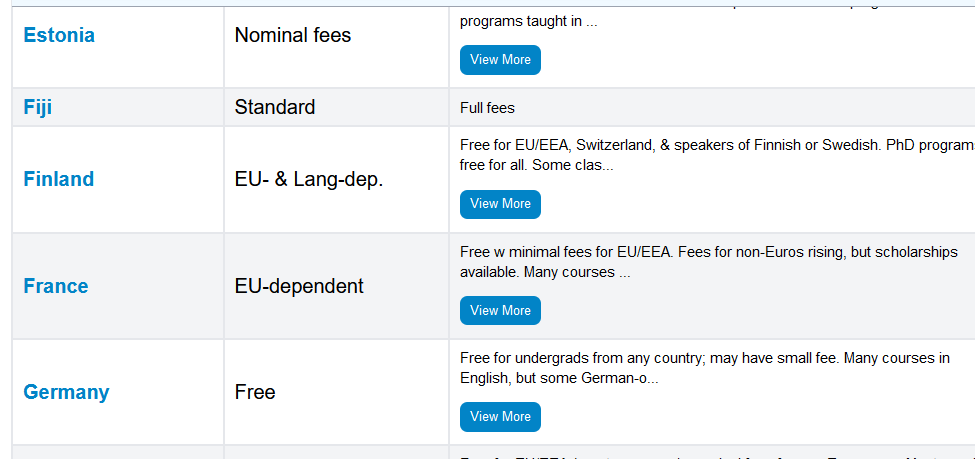
Task: Click France's description about minimal fees
Action: (x=709, y=262)
